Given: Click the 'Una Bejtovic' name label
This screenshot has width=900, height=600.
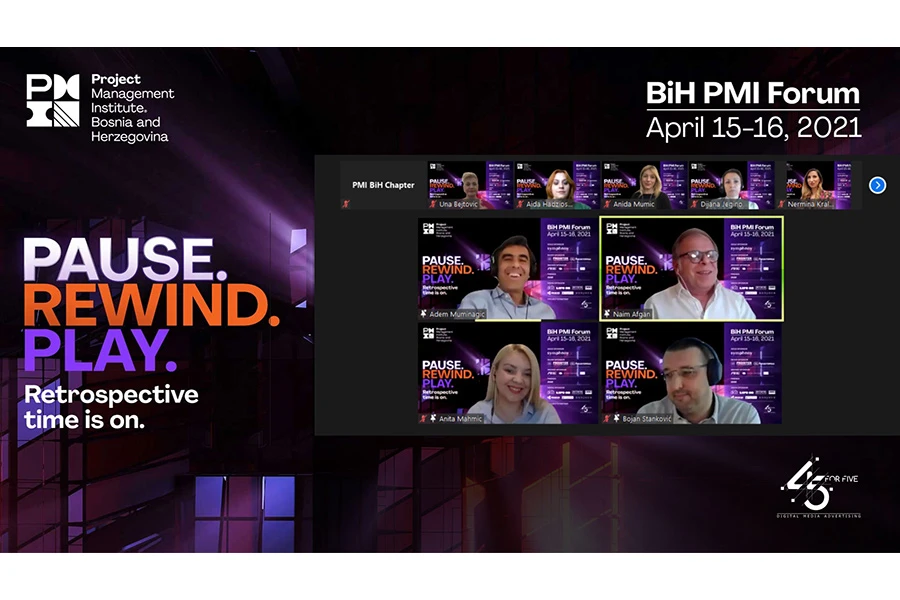Looking at the screenshot, I should click(458, 204).
